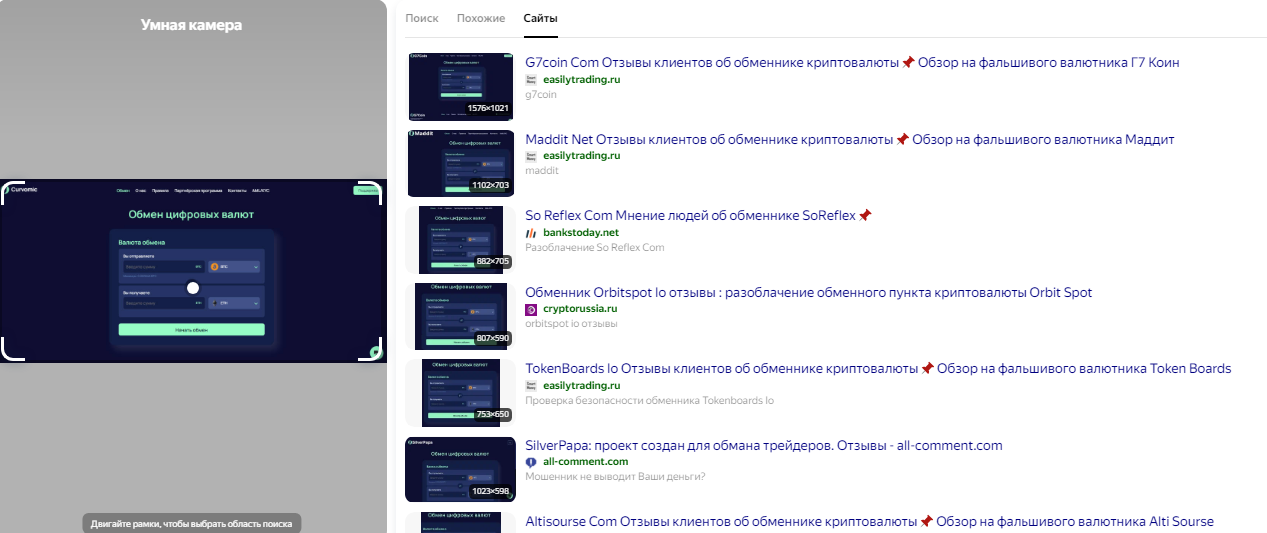1267x533 pixels.
Task: Click easilytrading.ru favicon in Maddit result
Action: tap(531, 156)
